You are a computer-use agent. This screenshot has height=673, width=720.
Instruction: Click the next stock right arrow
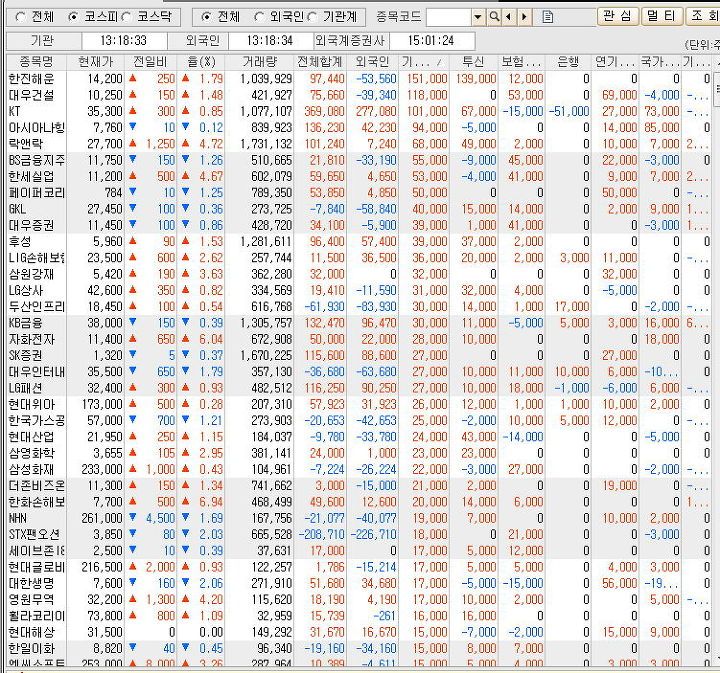click(x=524, y=17)
